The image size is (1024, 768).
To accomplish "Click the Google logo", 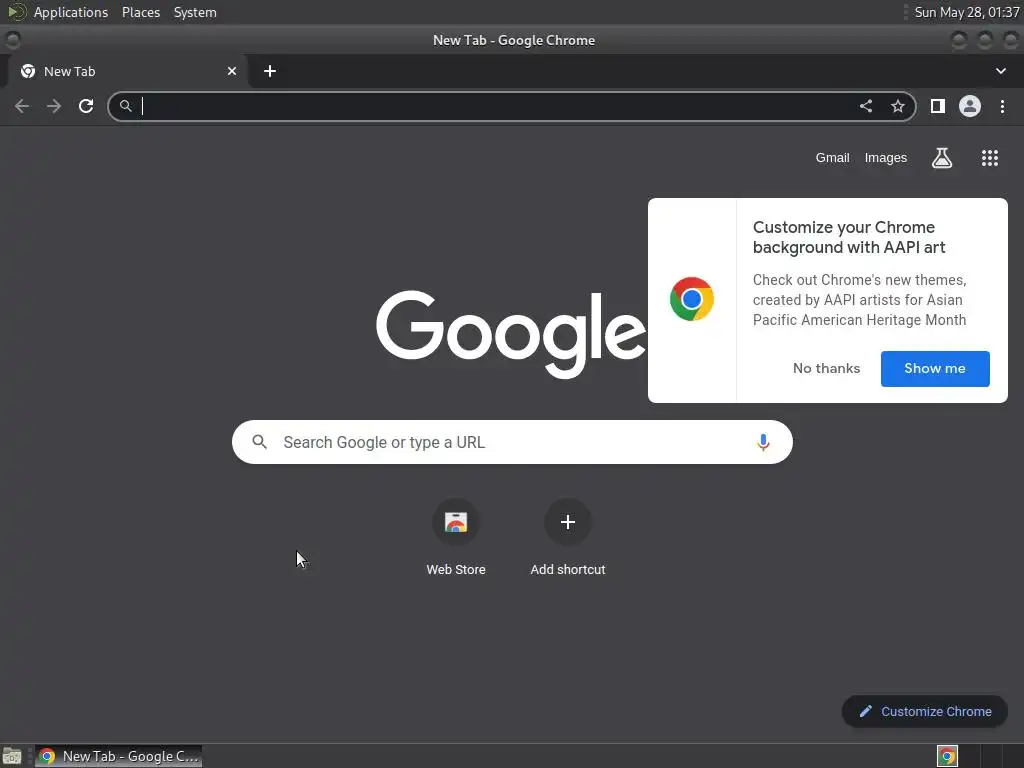I will (511, 334).
